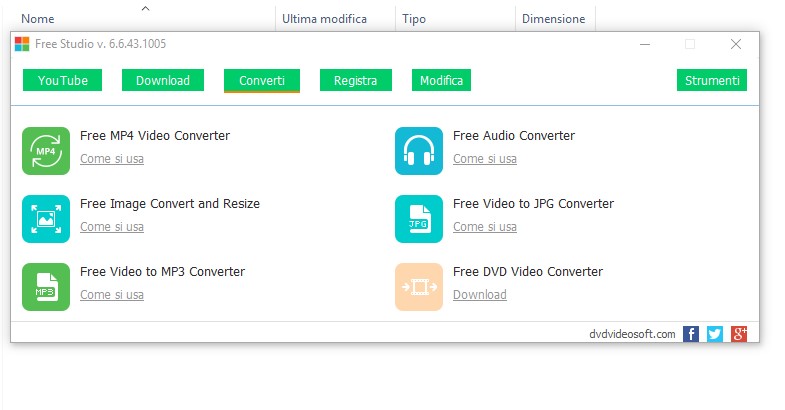Viewport: 785px width, 410px height.
Task: Click the Free Video to JPG Converter title
Action: [534, 204]
